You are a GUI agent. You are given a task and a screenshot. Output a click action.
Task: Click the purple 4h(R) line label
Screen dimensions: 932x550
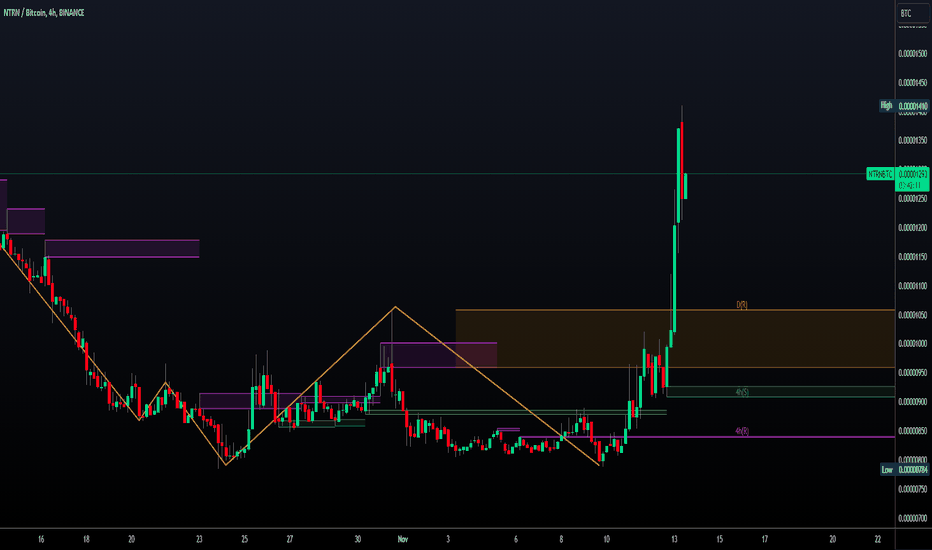[742, 431]
